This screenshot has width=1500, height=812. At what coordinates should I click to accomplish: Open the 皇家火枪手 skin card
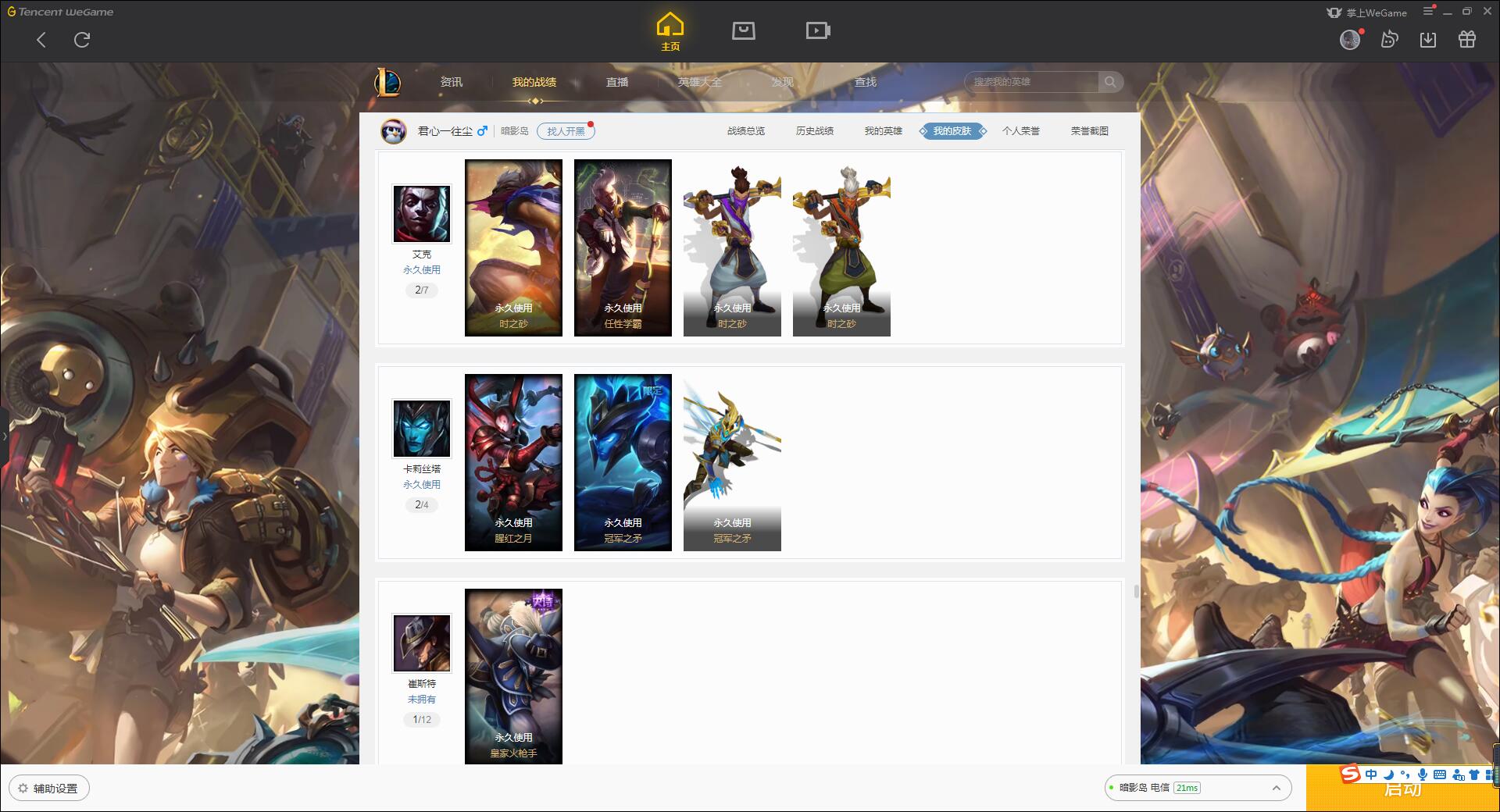tap(513, 676)
